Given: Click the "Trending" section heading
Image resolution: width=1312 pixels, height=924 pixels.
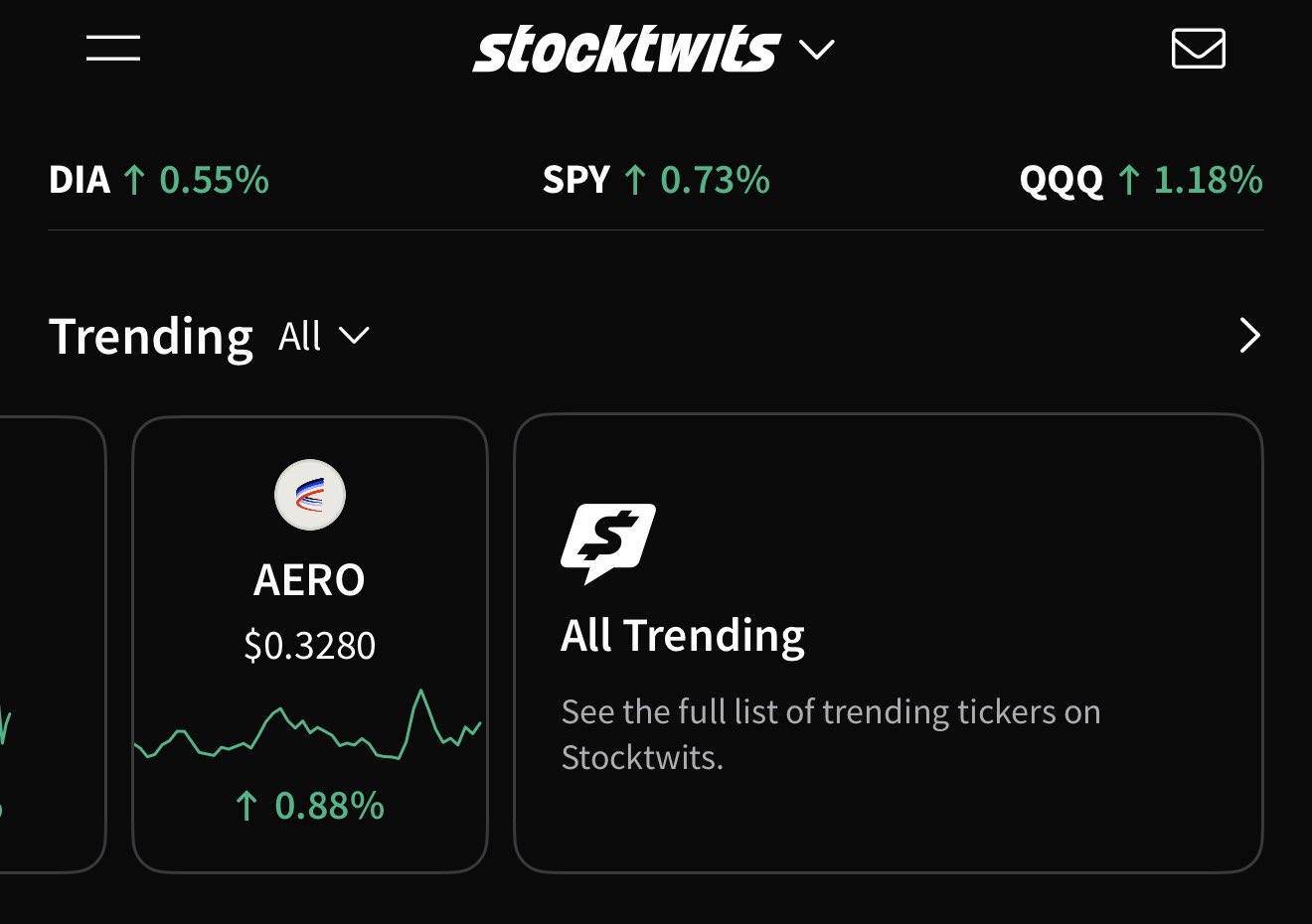Looking at the screenshot, I should [151, 337].
